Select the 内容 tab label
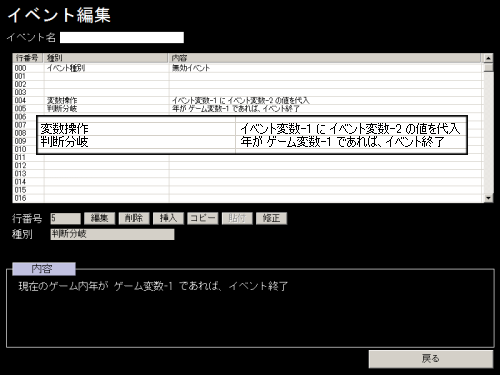The image size is (500, 375). [44, 269]
